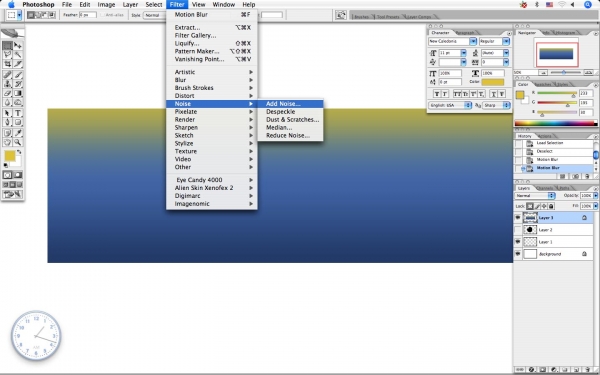Click the create new layer icon

pos(577,370)
